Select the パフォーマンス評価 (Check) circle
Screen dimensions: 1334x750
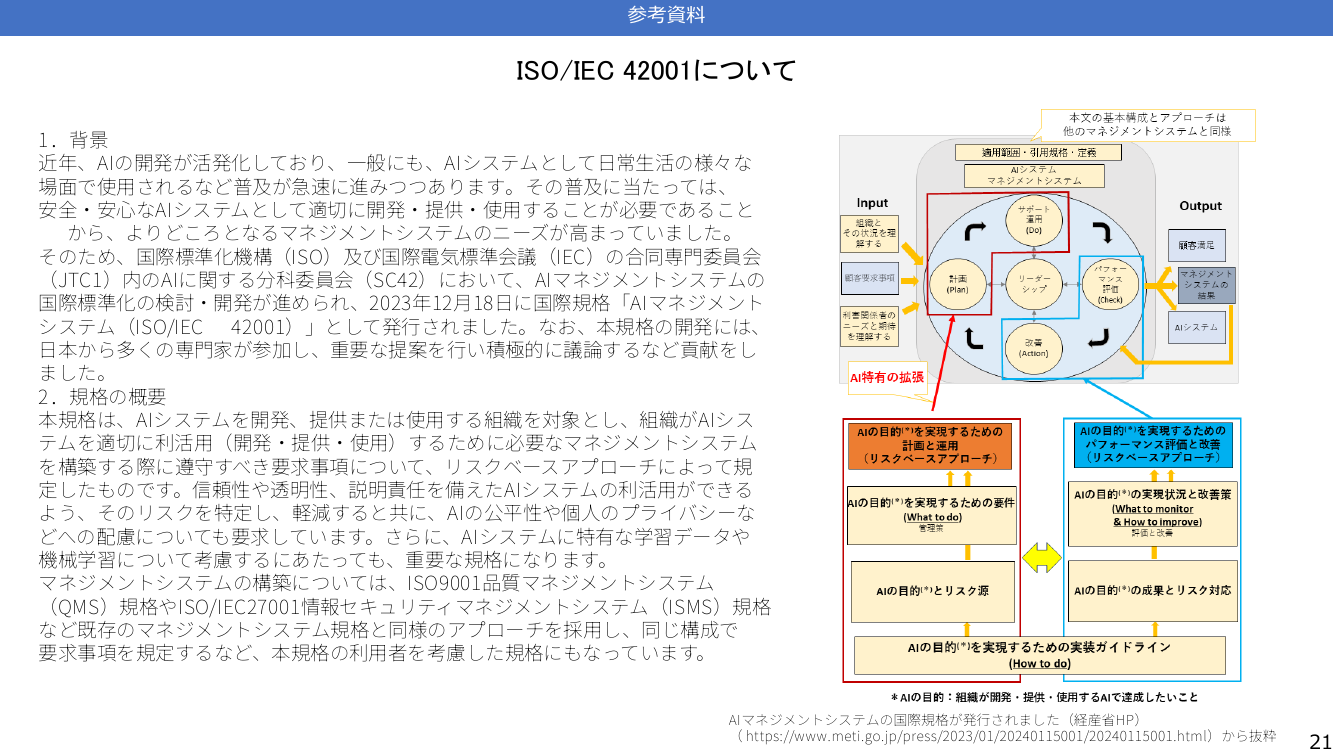point(1111,284)
